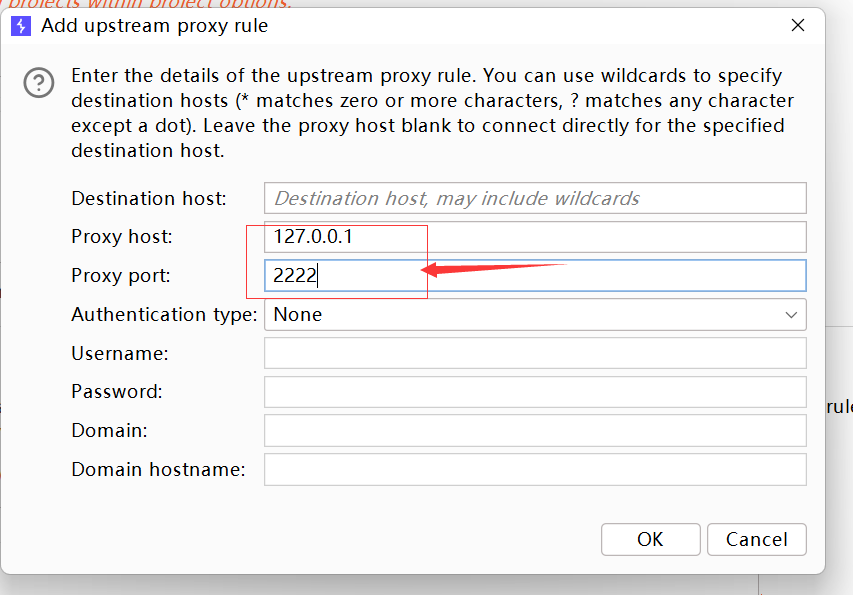Click the Burp Suite lightning icon in title bar
Viewport: 853px width, 595px height.
(x=21, y=26)
